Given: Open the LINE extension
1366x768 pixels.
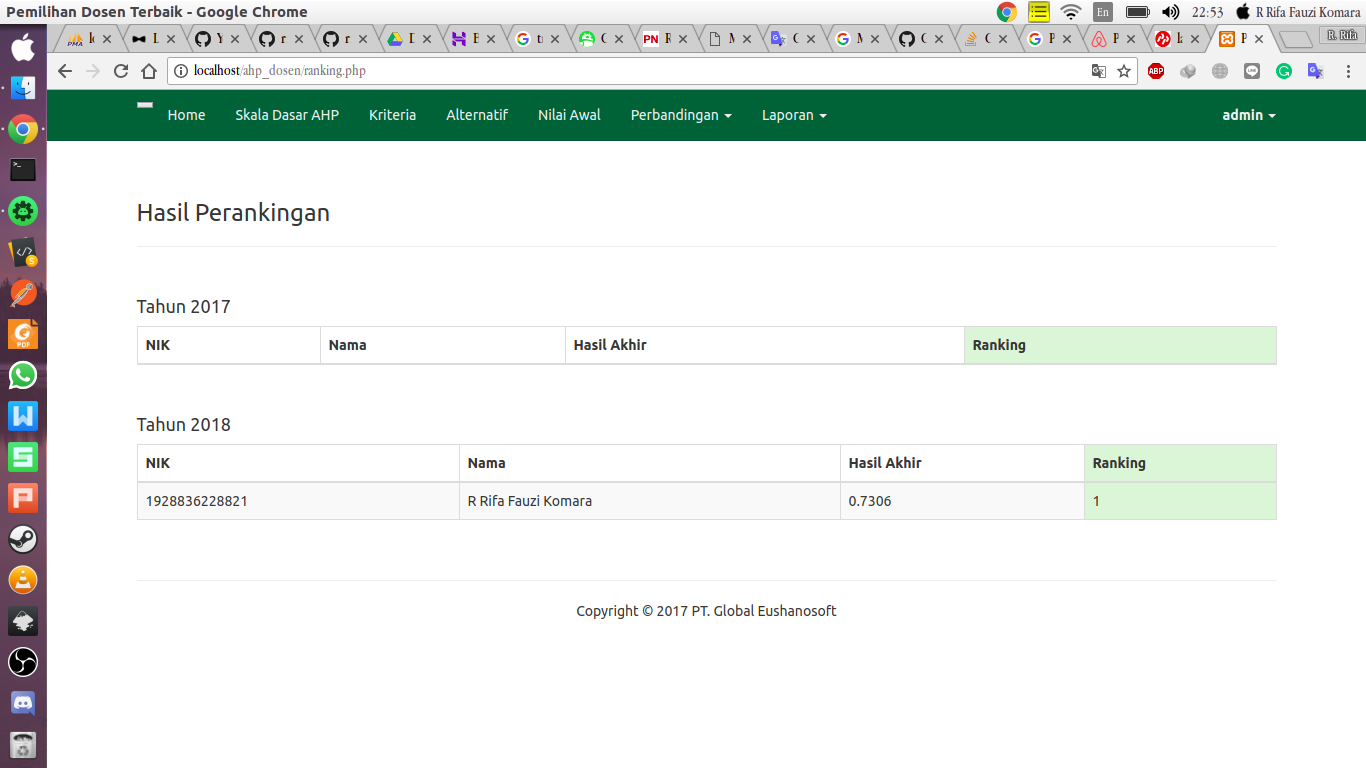Looking at the screenshot, I should point(1252,71).
